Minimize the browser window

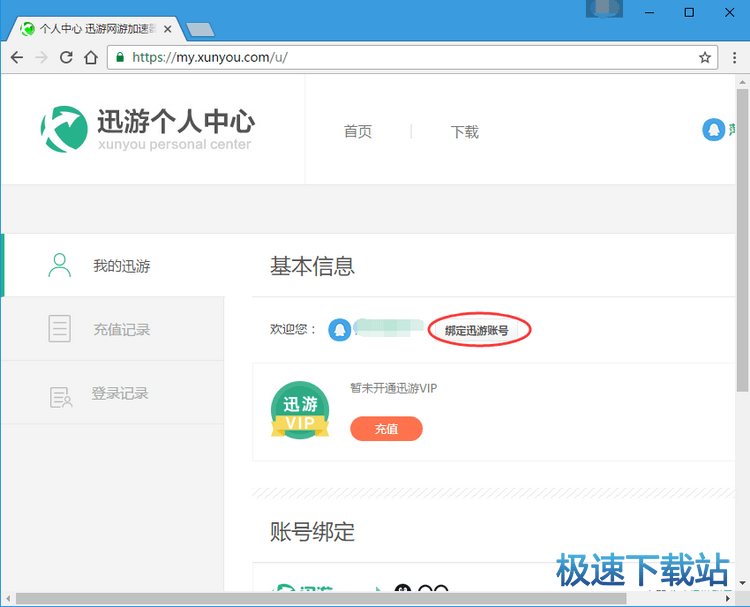pos(649,12)
